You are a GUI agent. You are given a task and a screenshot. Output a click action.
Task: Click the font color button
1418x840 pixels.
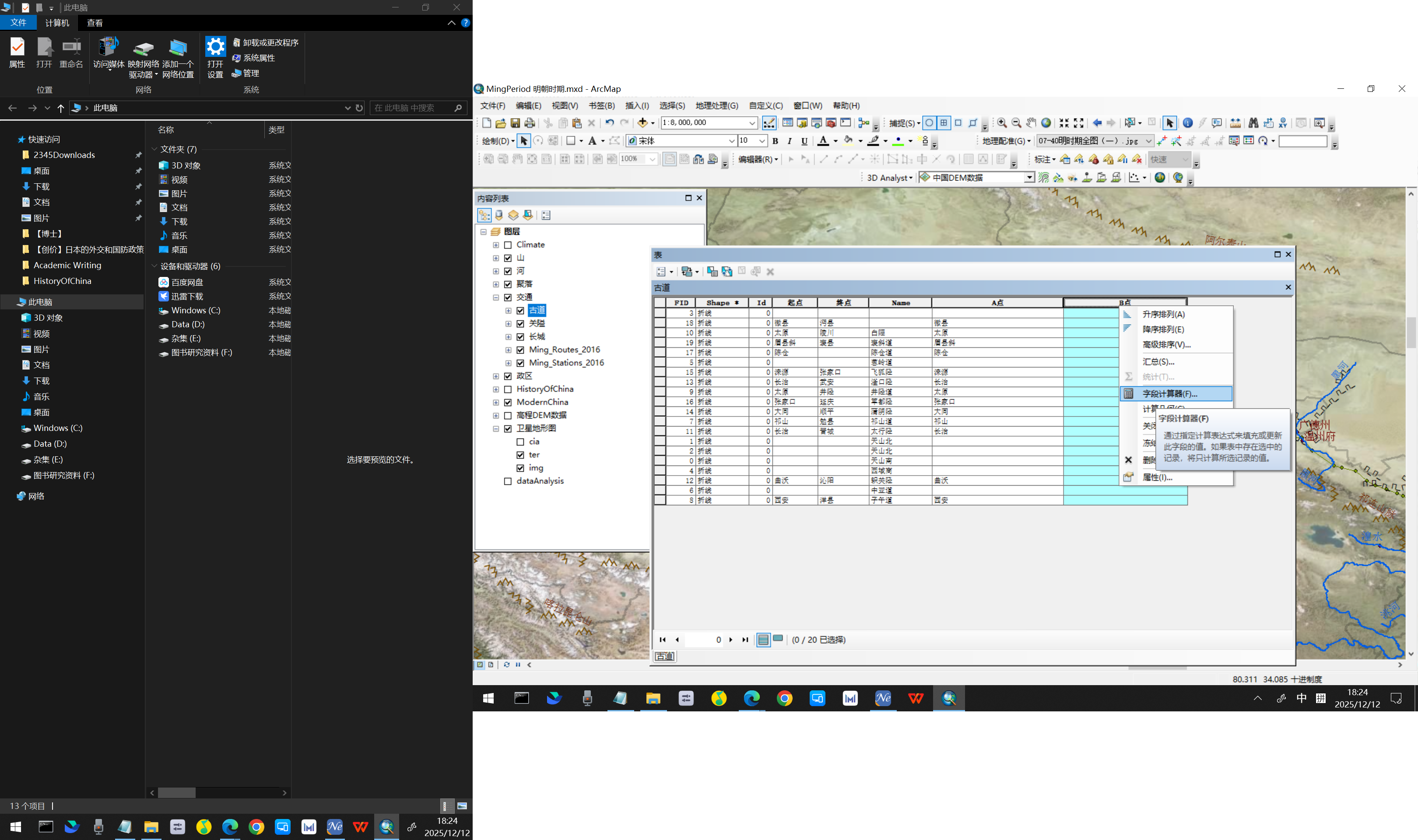click(824, 141)
